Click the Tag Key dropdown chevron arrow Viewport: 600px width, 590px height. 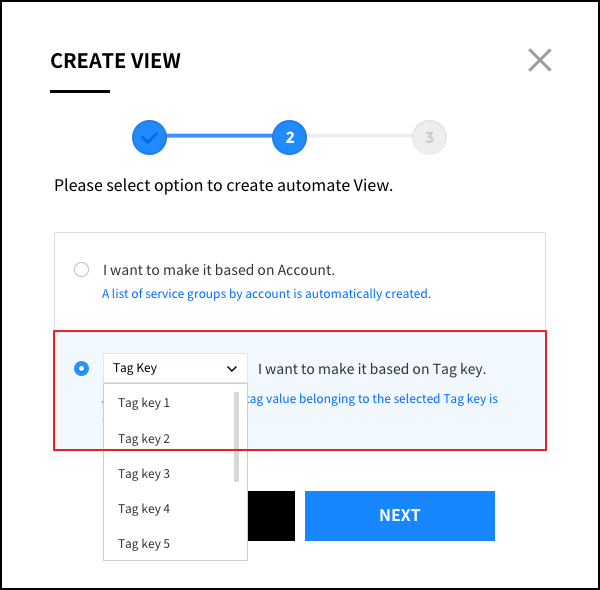pos(232,368)
